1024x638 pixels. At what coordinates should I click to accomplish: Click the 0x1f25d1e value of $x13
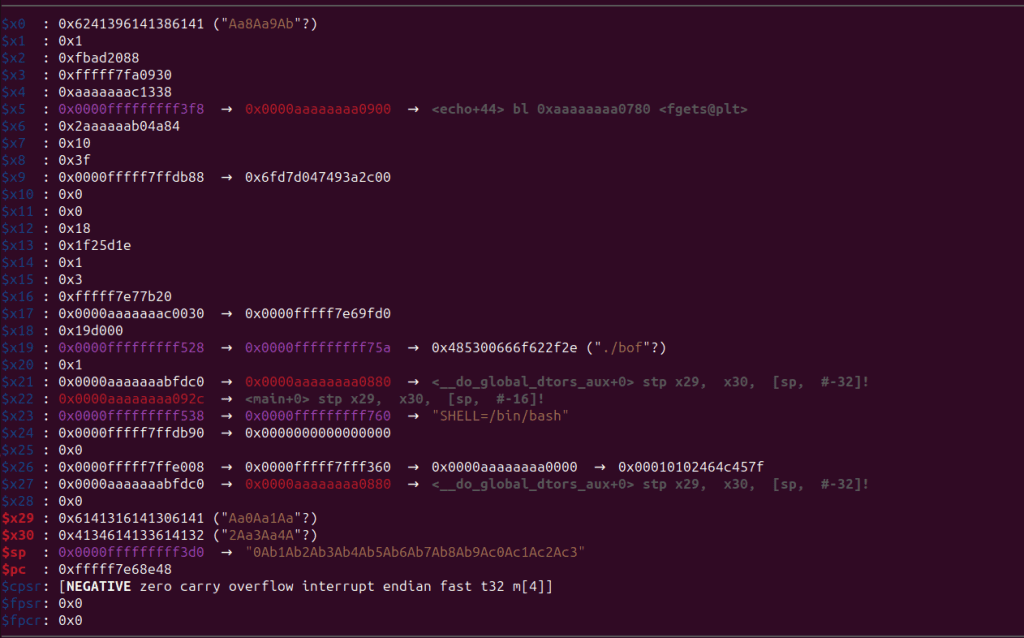[x=95, y=246]
